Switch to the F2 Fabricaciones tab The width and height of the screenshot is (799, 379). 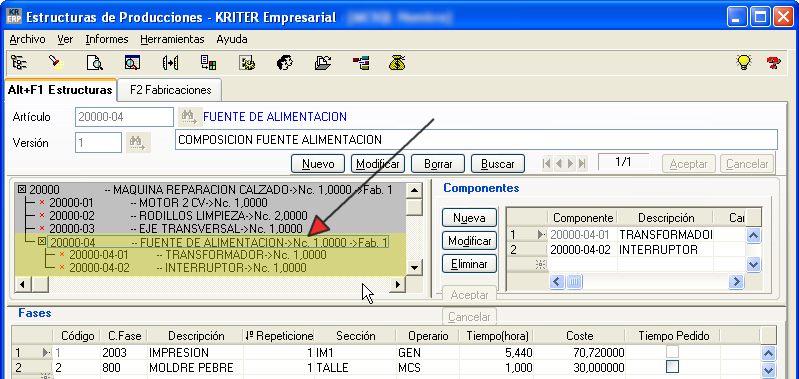[x=170, y=90]
